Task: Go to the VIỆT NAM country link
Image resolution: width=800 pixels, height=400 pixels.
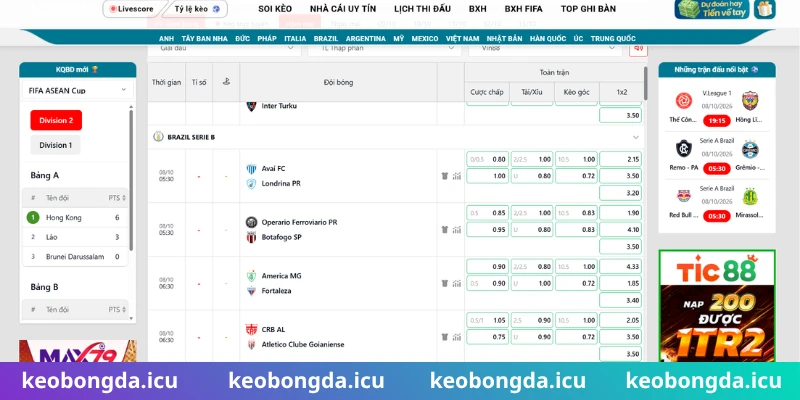Action: click(x=462, y=38)
